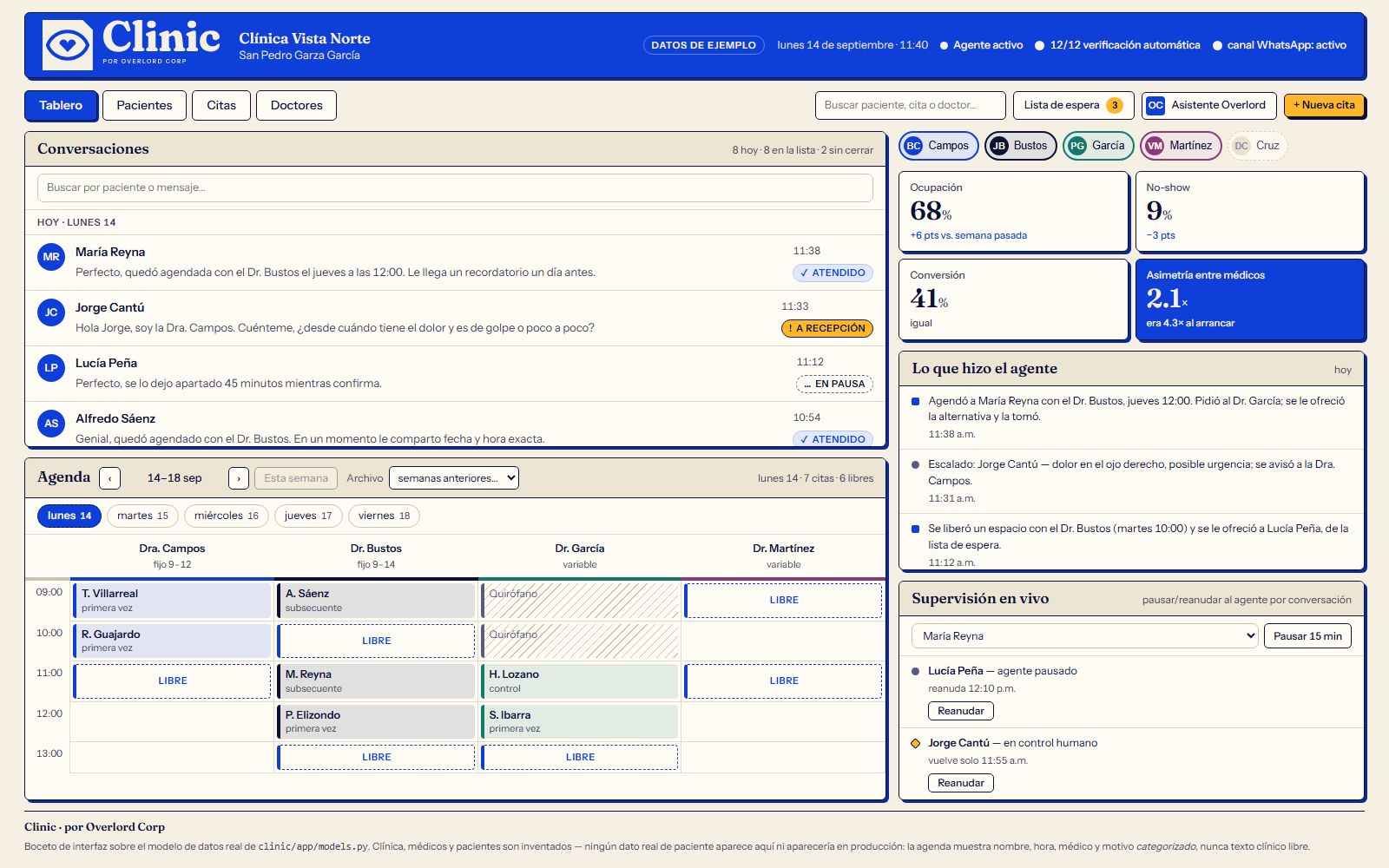Open the Citas tab
The width and height of the screenshot is (1389, 868).
pos(221,105)
